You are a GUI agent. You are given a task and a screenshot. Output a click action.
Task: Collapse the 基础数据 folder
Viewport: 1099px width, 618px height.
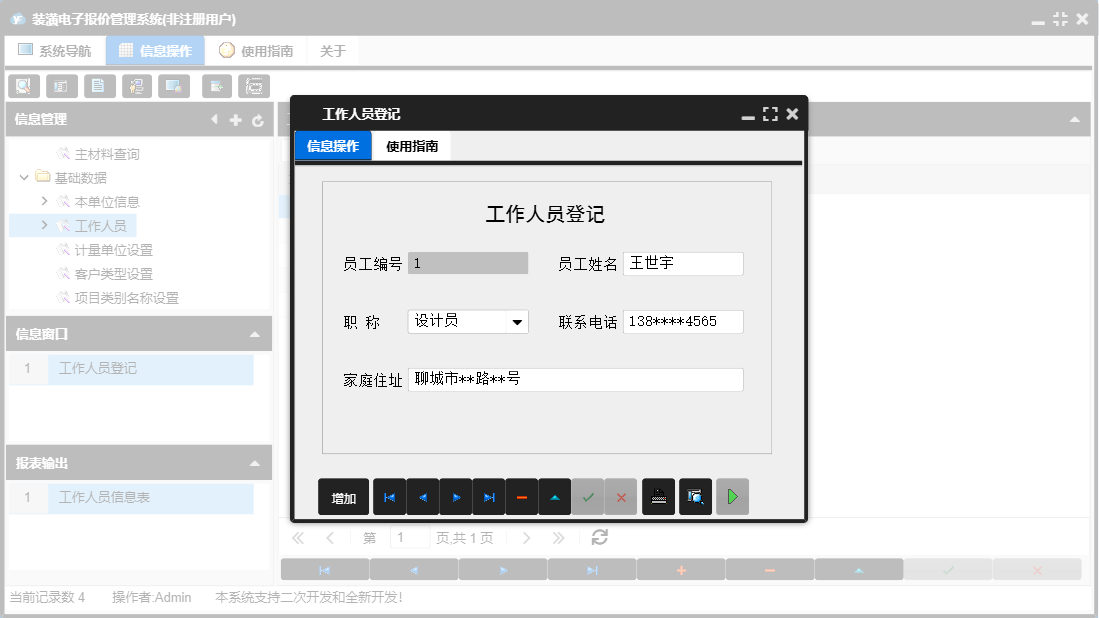[23, 177]
